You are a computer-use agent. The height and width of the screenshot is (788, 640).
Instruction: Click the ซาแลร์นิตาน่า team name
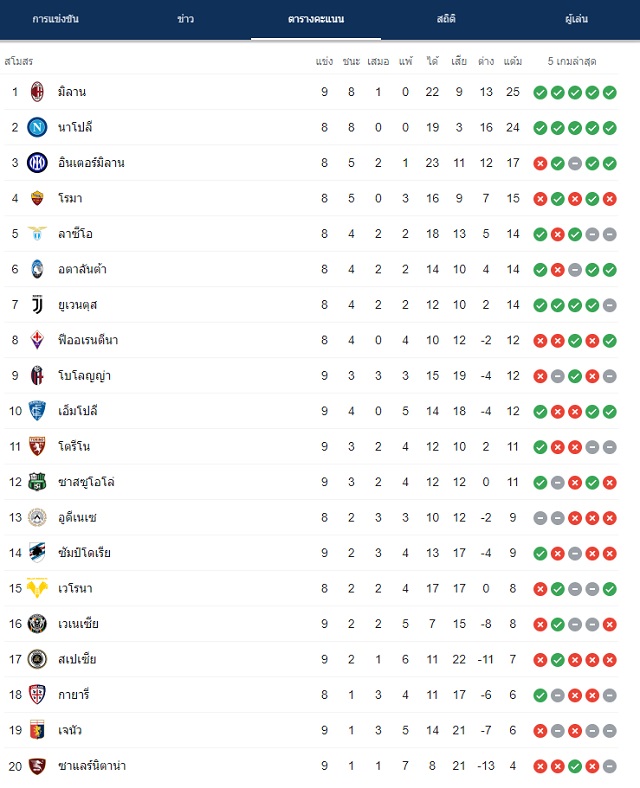(92, 766)
